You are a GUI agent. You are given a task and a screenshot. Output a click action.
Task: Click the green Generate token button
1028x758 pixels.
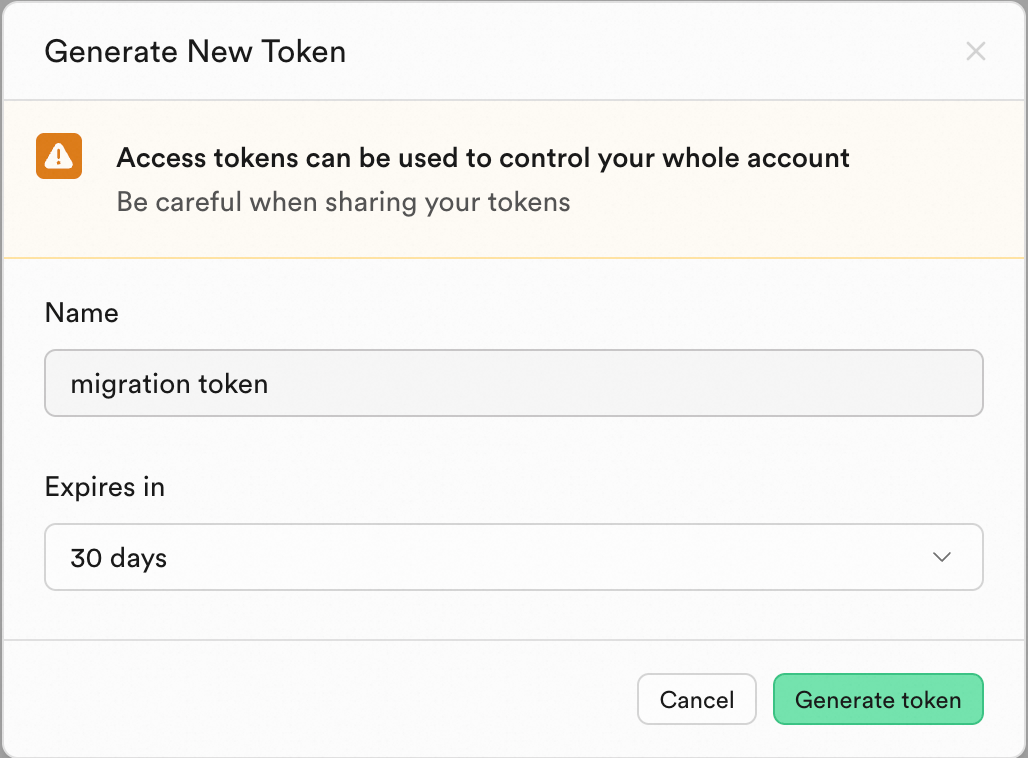point(877,699)
